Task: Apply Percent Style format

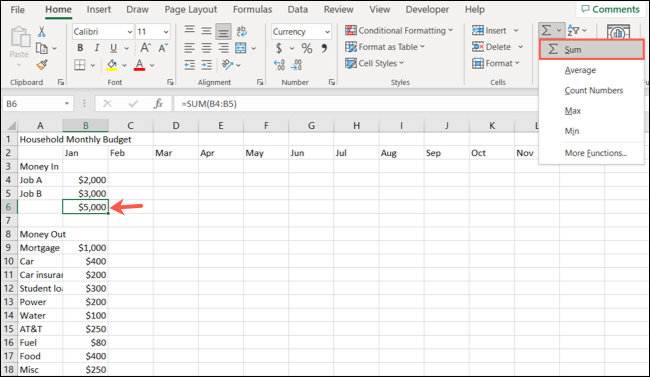Action: pyautogui.click(x=307, y=49)
